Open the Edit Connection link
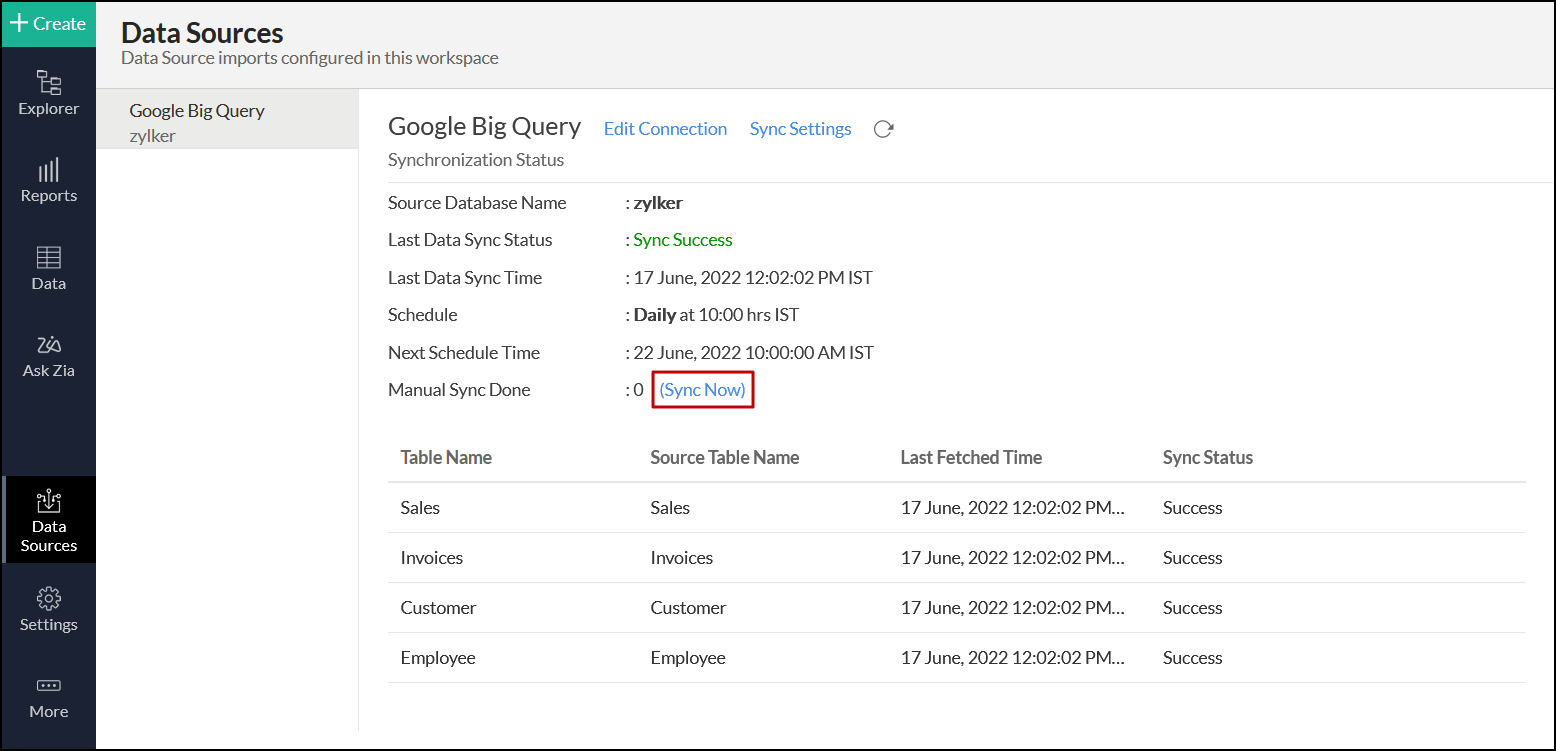 [665, 129]
